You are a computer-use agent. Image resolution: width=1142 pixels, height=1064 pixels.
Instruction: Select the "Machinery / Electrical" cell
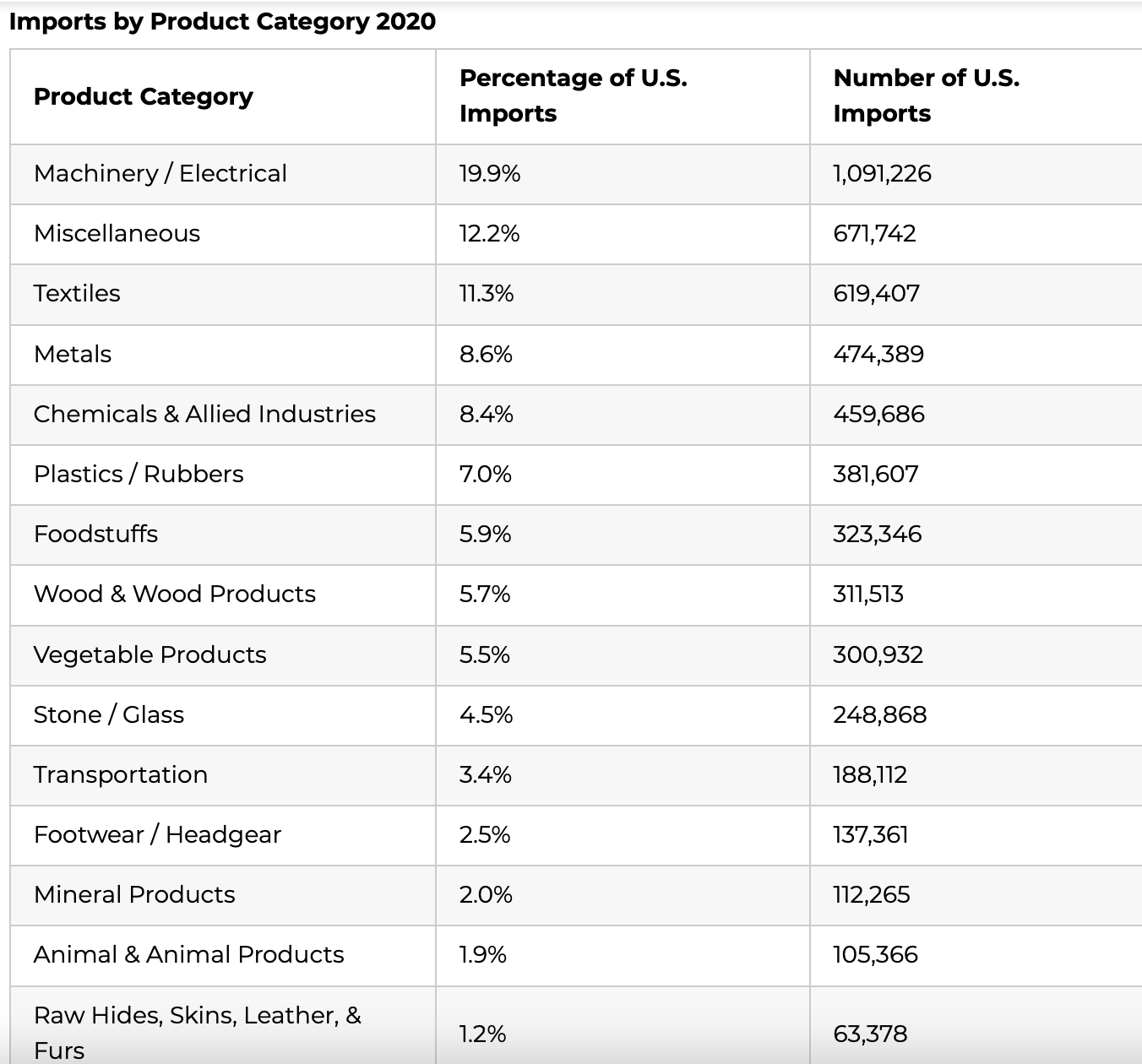point(160,174)
